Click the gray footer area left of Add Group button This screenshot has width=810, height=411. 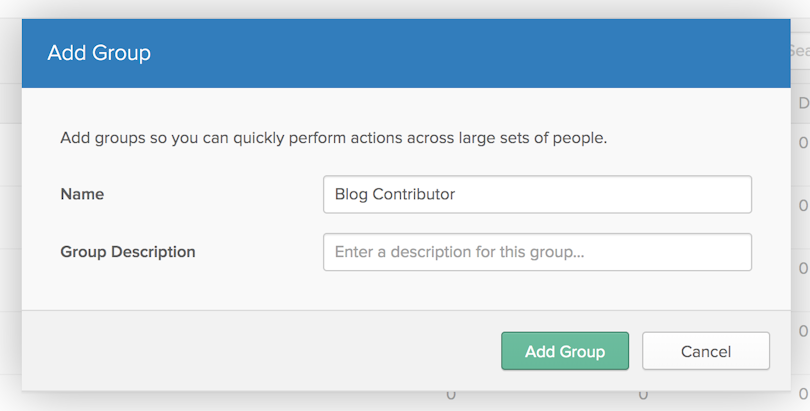tap(258, 351)
